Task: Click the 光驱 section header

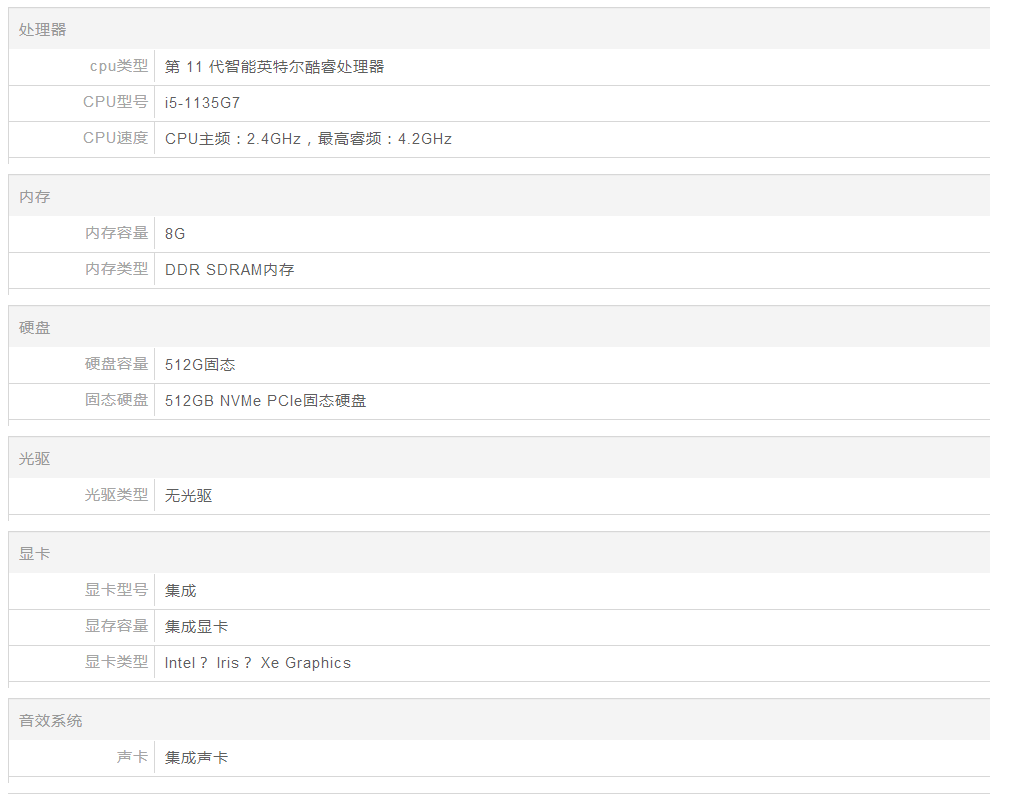Action: 34,459
